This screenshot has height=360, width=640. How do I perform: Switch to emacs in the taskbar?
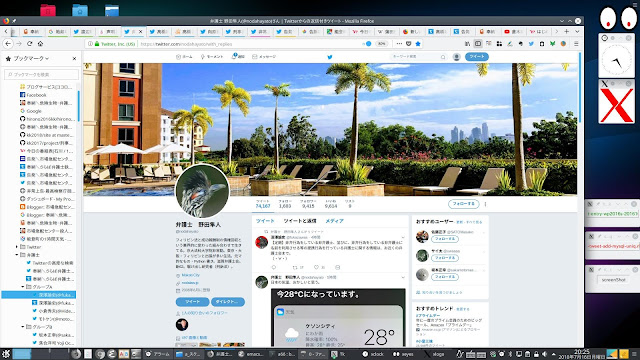pos(251,354)
